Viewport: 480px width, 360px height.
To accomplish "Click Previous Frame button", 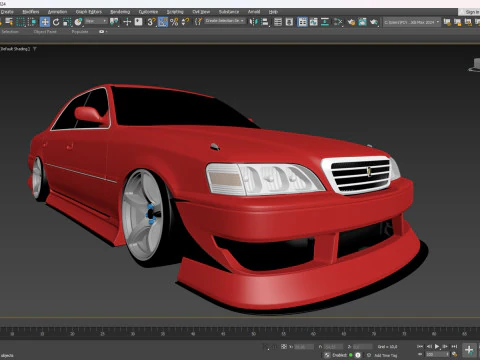I will pyautogui.click(x=429, y=347).
